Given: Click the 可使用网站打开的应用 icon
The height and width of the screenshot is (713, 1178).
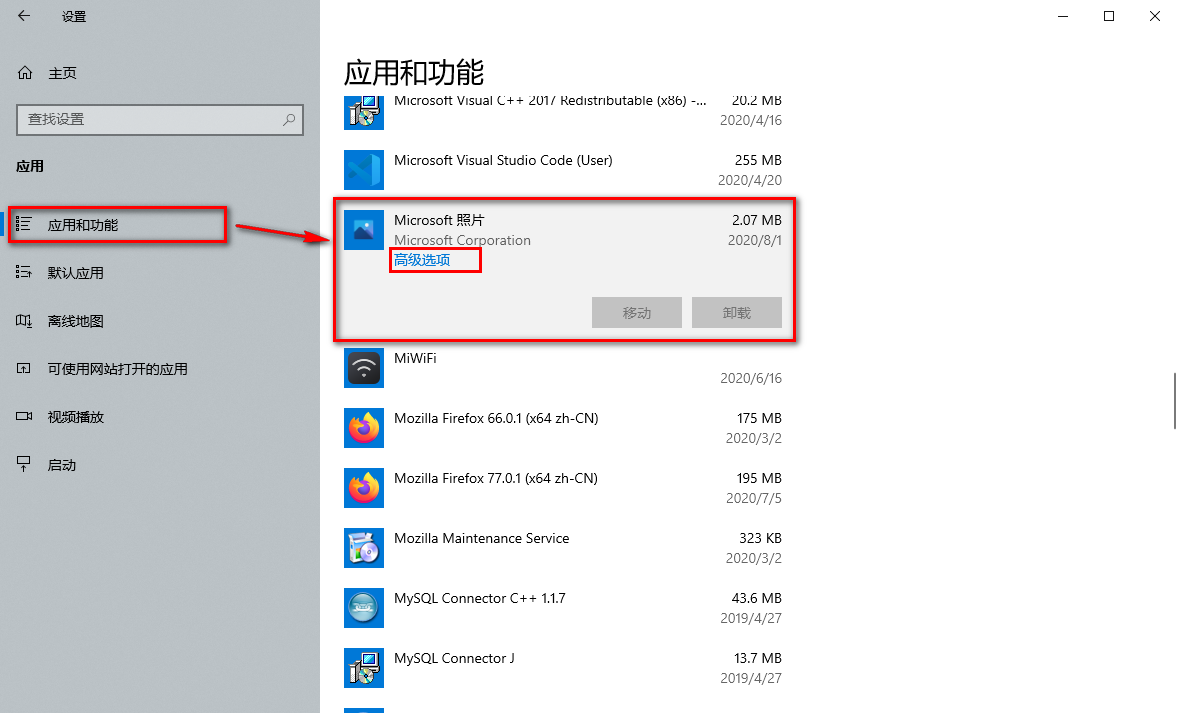Looking at the screenshot, I should [23, 368].
